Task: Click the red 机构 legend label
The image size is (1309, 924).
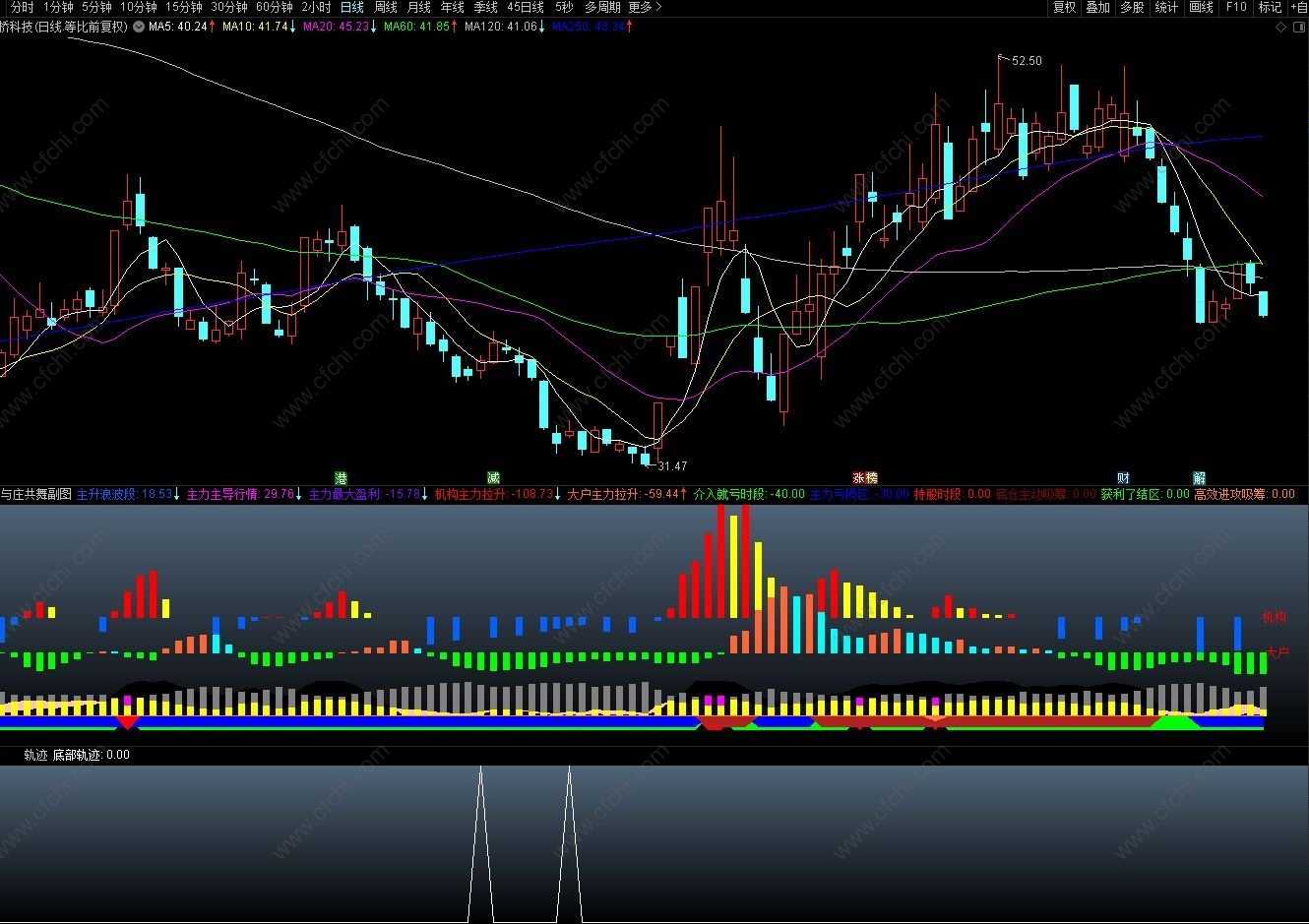Action: click(x=1275, y=618)
